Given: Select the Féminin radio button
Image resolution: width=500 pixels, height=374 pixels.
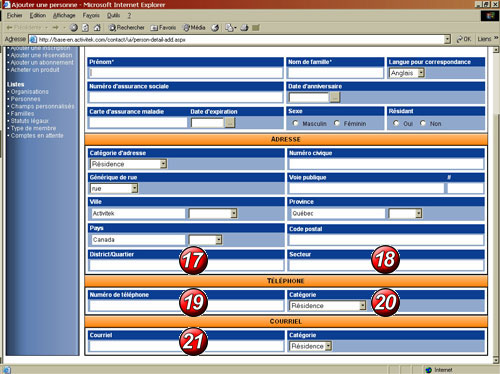Looking at the screenshot, I should tap(337, 123).
